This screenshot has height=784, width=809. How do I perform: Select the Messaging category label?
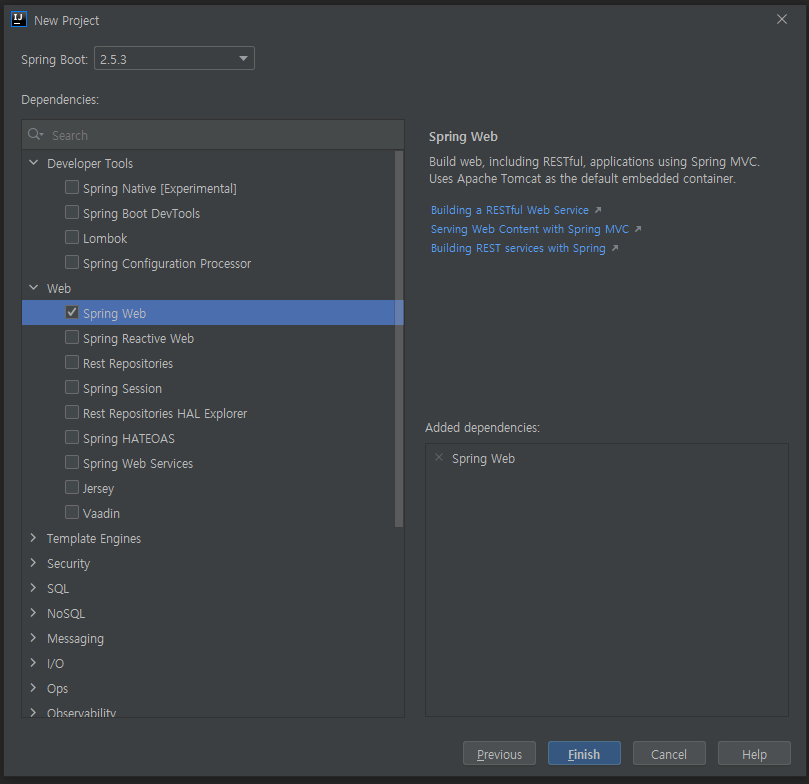pyautogui.click(x=75, y=639)
